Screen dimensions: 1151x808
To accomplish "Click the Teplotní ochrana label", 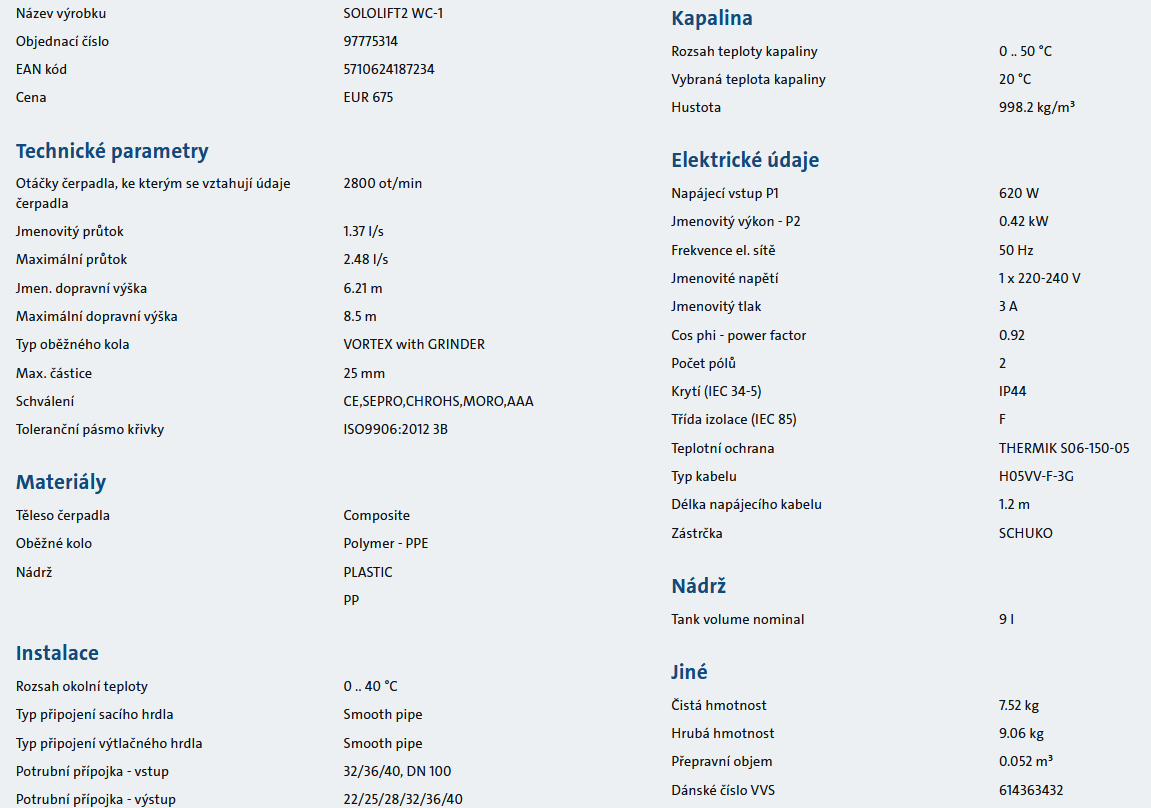I will 722,448.
